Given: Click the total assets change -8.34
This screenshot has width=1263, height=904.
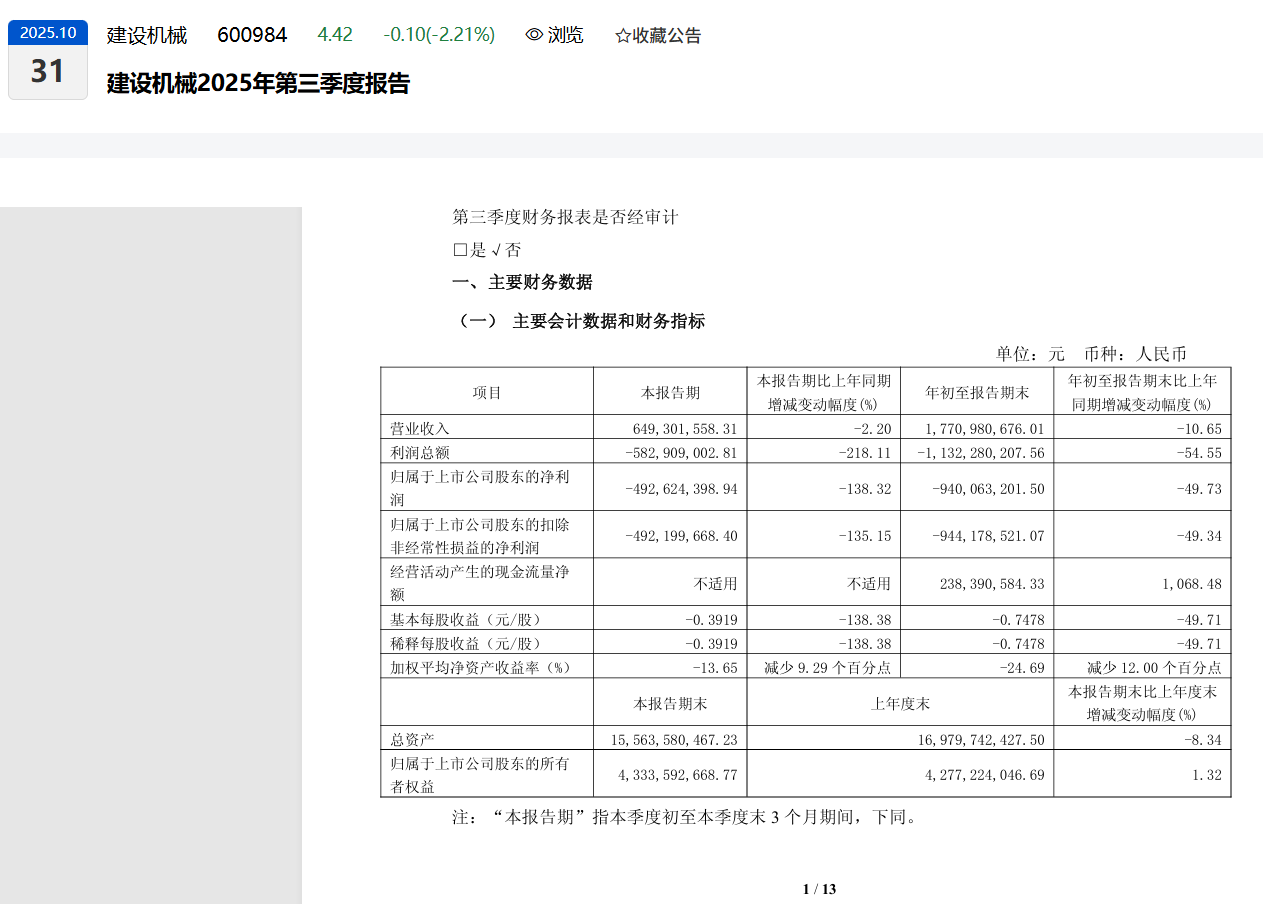Looking at the screenshot, I should (1202, 740).
